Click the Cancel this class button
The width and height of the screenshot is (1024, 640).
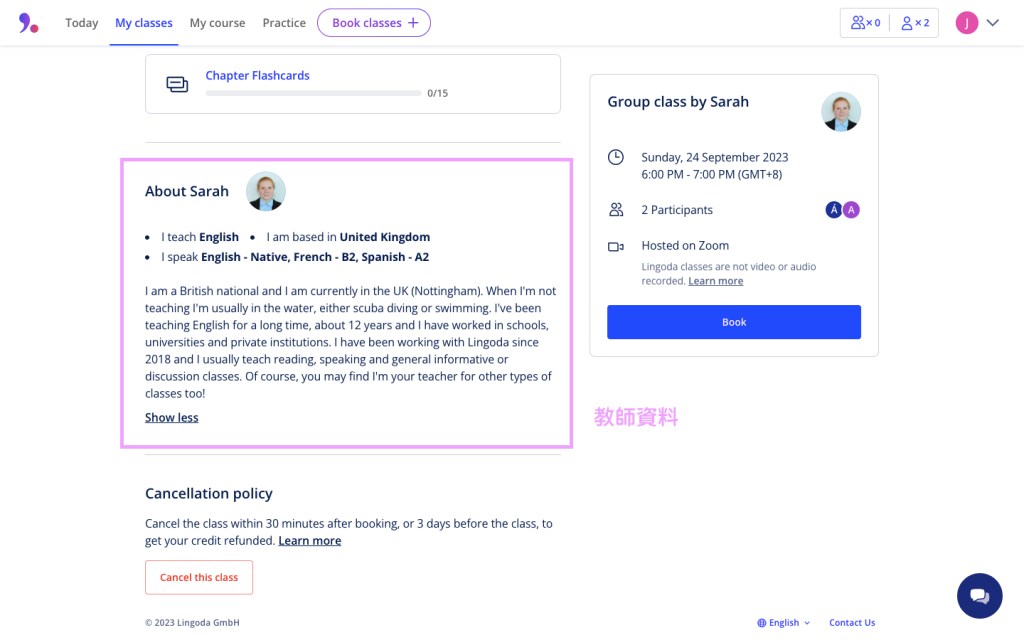(x=199, y=577)
